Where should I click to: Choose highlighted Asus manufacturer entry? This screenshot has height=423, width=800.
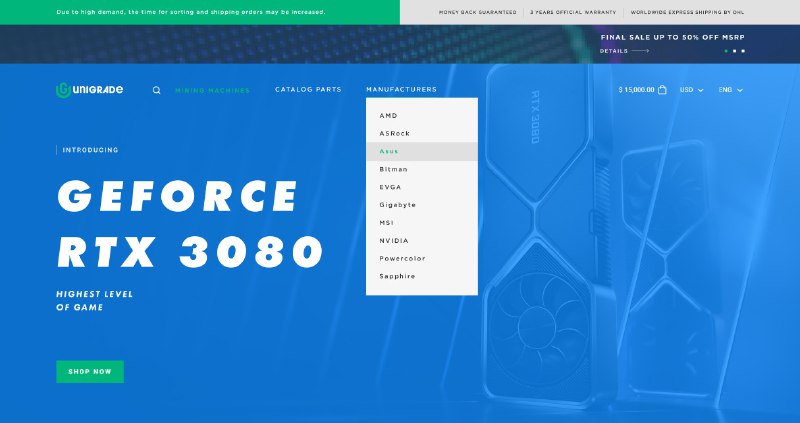(422, 152)
